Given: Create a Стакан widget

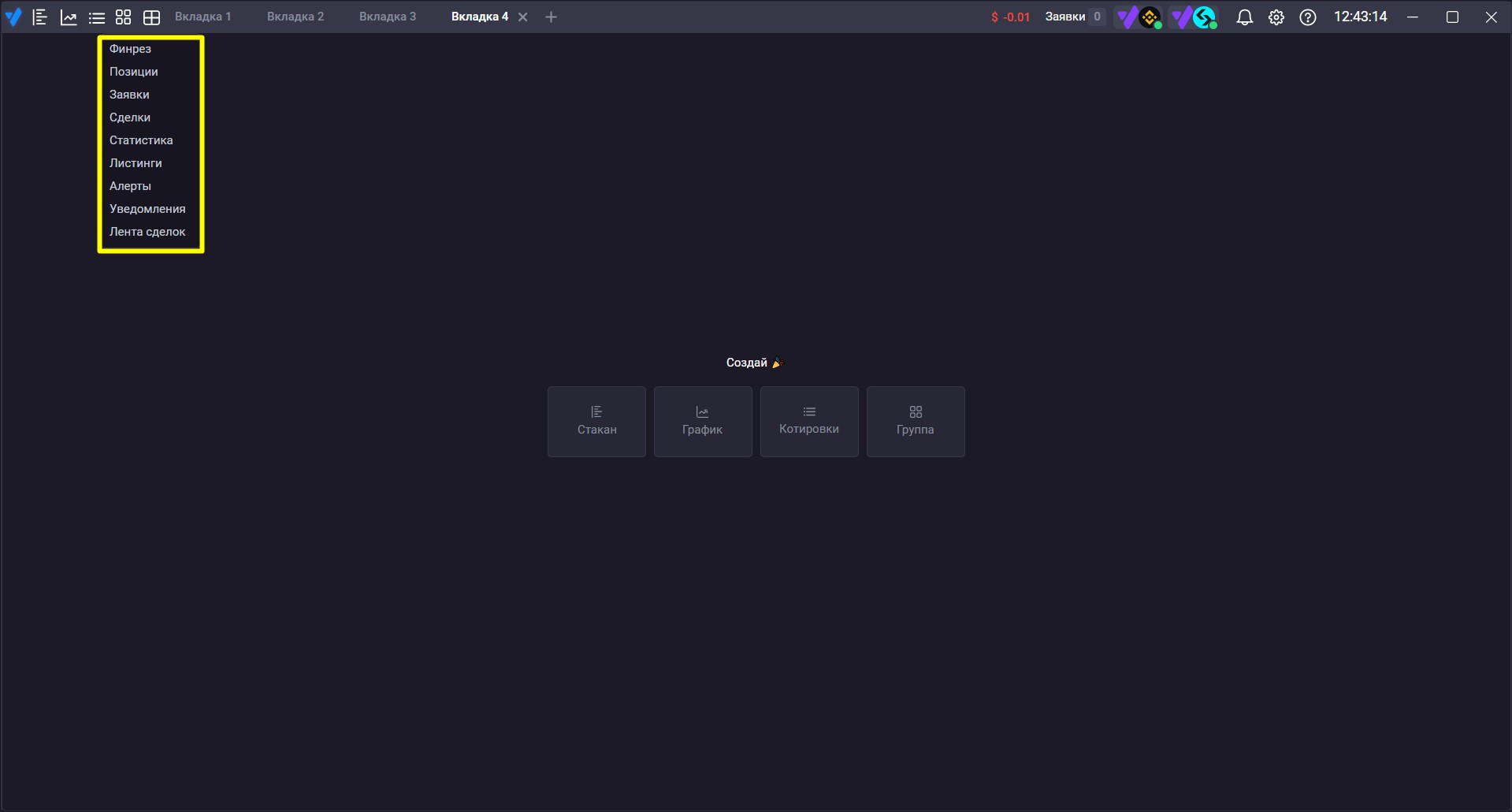Looking at the screenshot, I should pos(596,422).
